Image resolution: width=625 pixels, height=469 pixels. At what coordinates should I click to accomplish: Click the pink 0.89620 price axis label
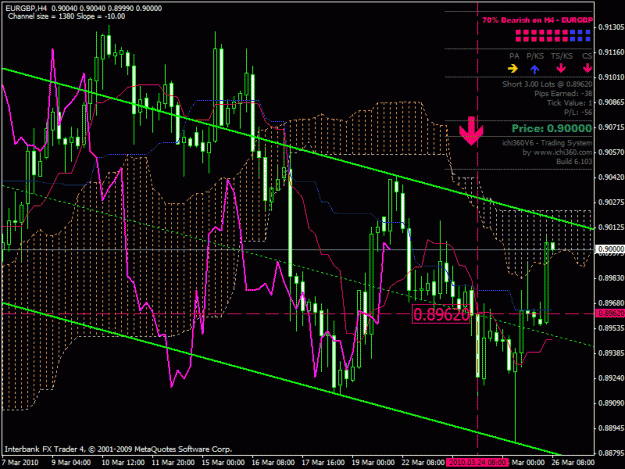pyautogui.click(x=609, y=314)
